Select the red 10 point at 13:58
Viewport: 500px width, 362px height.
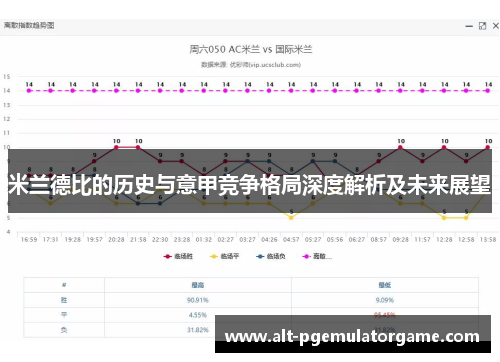(488, 147)
